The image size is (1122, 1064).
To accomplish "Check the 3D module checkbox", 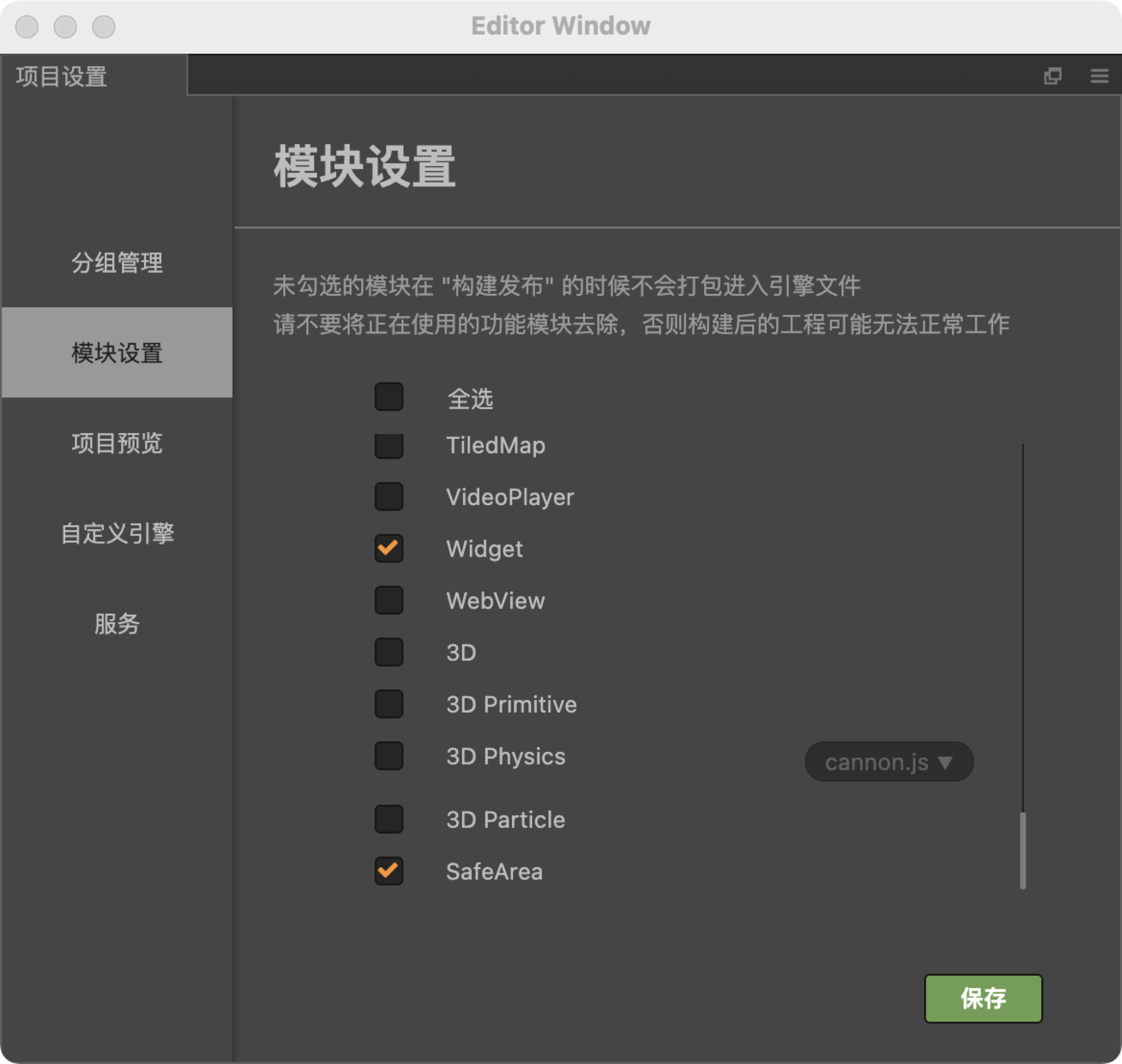I will pos(389,652).
